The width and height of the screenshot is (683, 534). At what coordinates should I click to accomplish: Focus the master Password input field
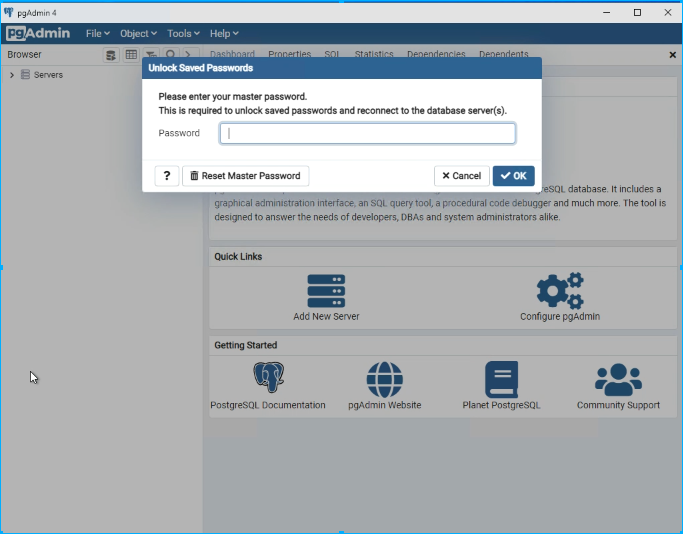click(x=367, y=133)
